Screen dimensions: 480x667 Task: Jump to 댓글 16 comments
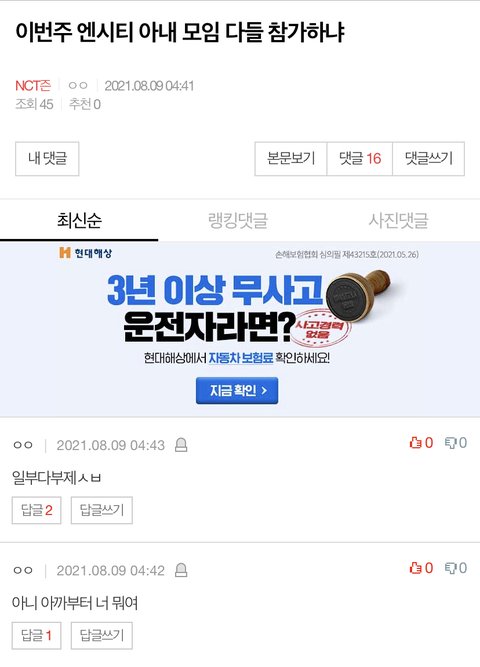point(360,159)
